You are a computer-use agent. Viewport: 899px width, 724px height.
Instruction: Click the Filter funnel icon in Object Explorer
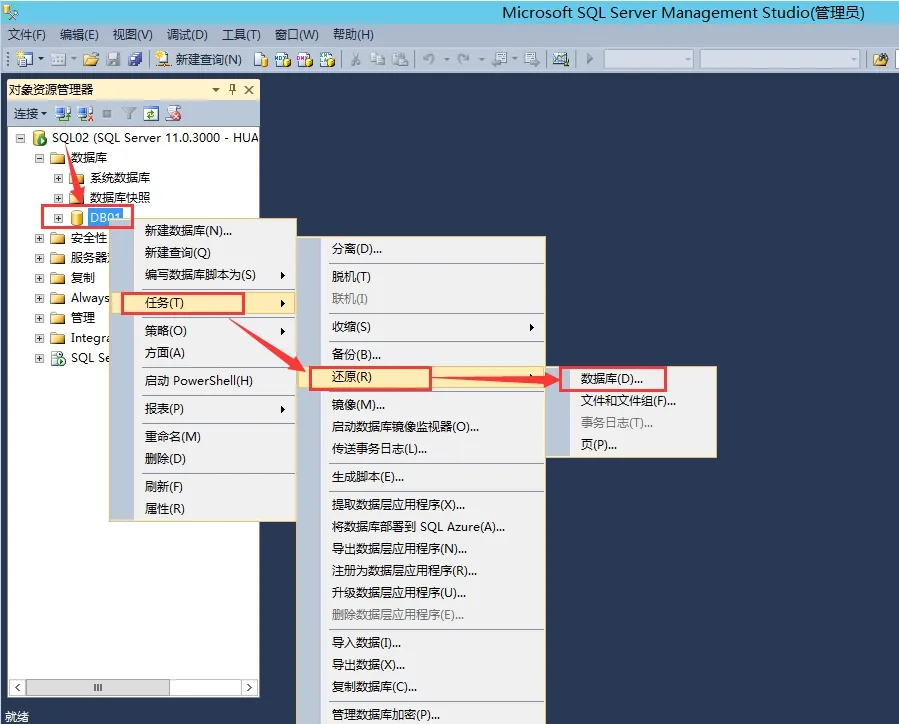pos(129,114)
